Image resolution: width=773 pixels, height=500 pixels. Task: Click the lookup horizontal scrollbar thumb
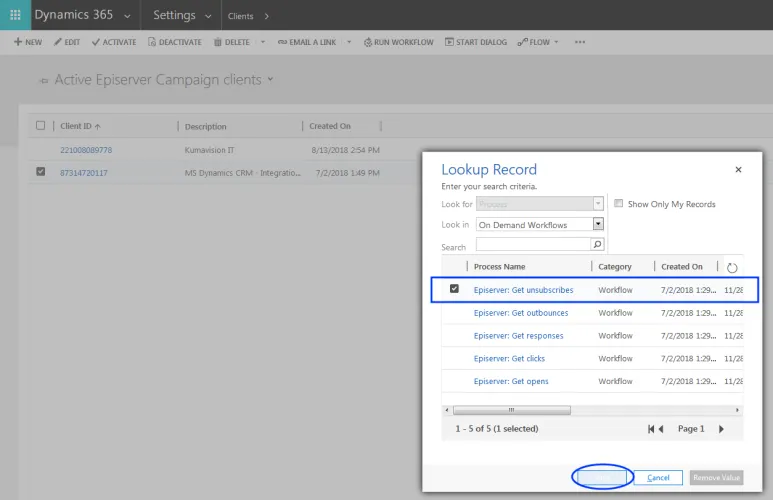coord(512,410)
